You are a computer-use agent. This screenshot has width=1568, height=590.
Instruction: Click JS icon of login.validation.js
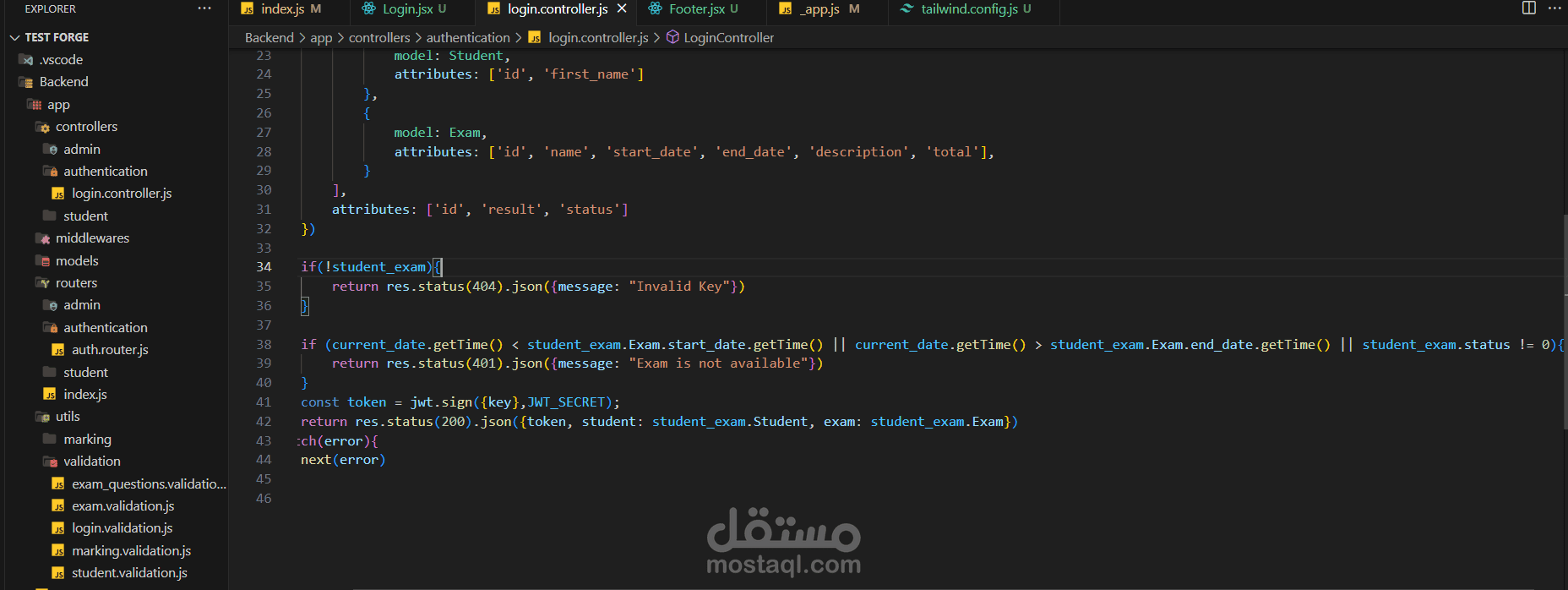coord(58,528)
